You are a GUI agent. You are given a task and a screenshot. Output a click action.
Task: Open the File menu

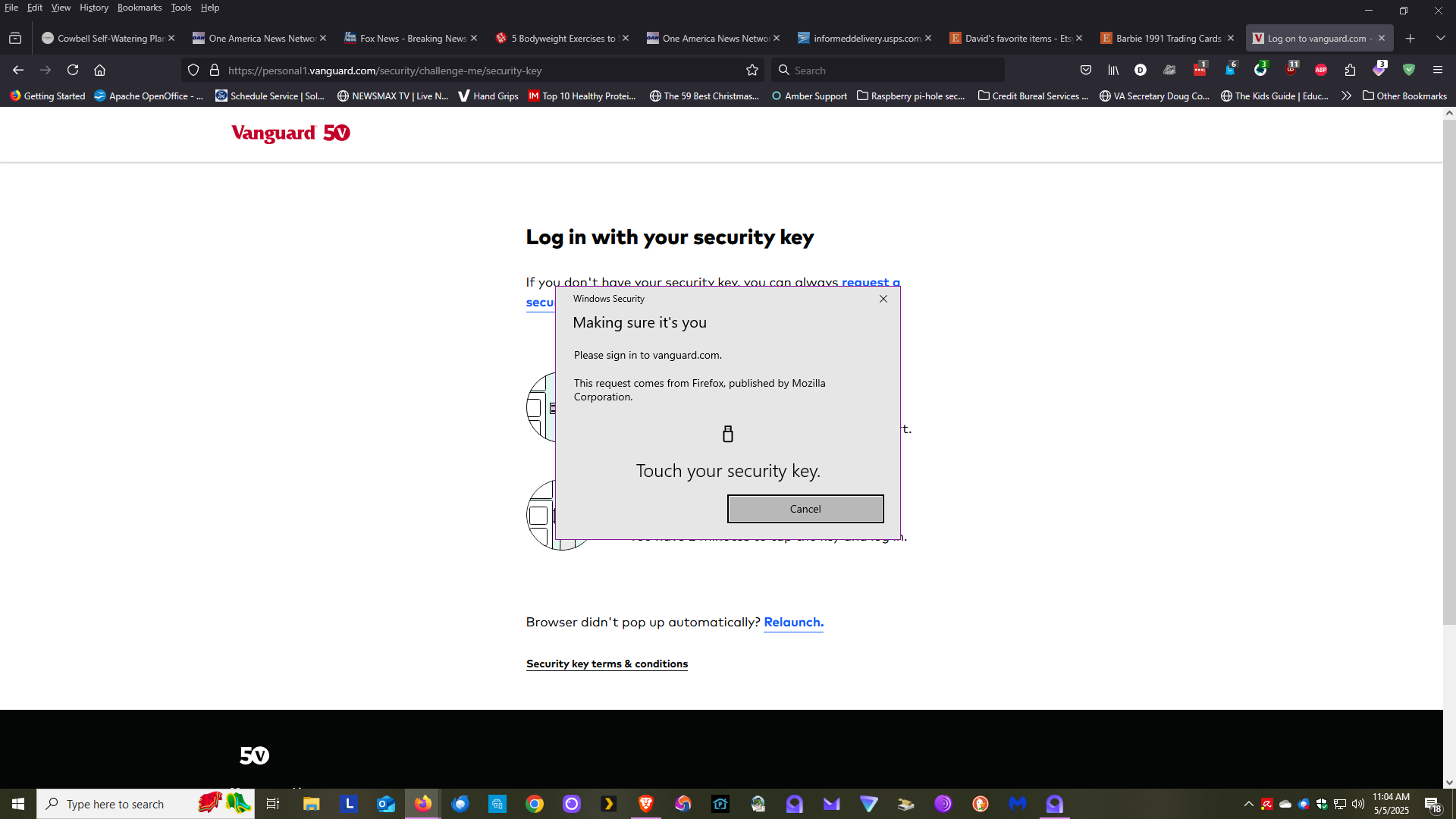(11, 8)
